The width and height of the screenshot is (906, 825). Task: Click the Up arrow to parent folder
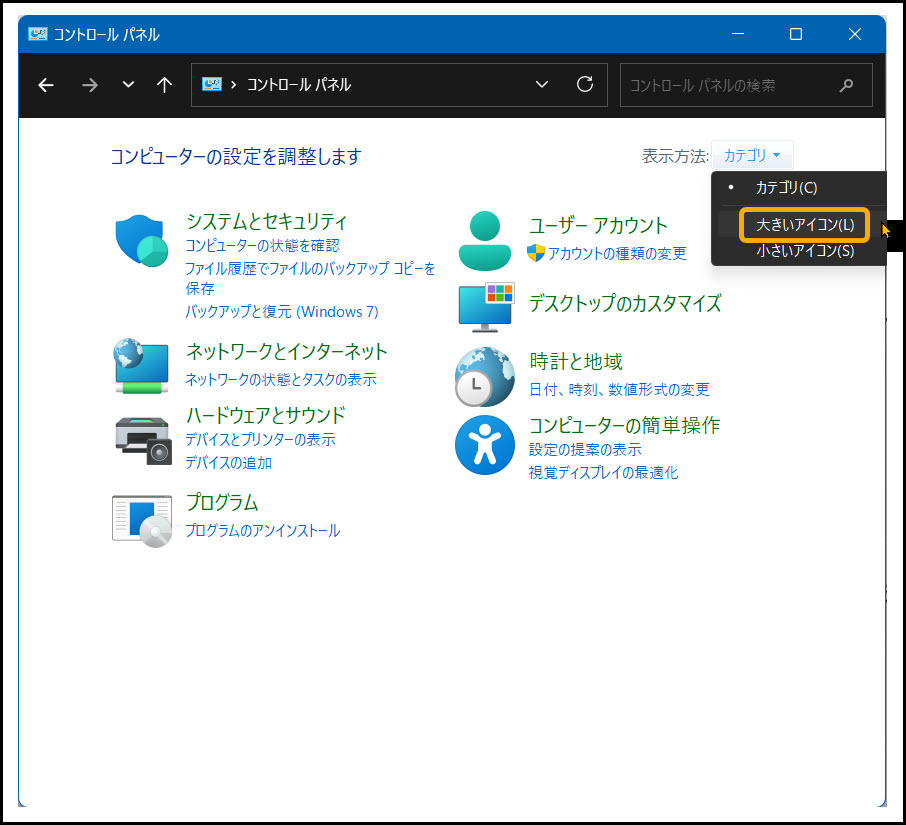point(165,86)
